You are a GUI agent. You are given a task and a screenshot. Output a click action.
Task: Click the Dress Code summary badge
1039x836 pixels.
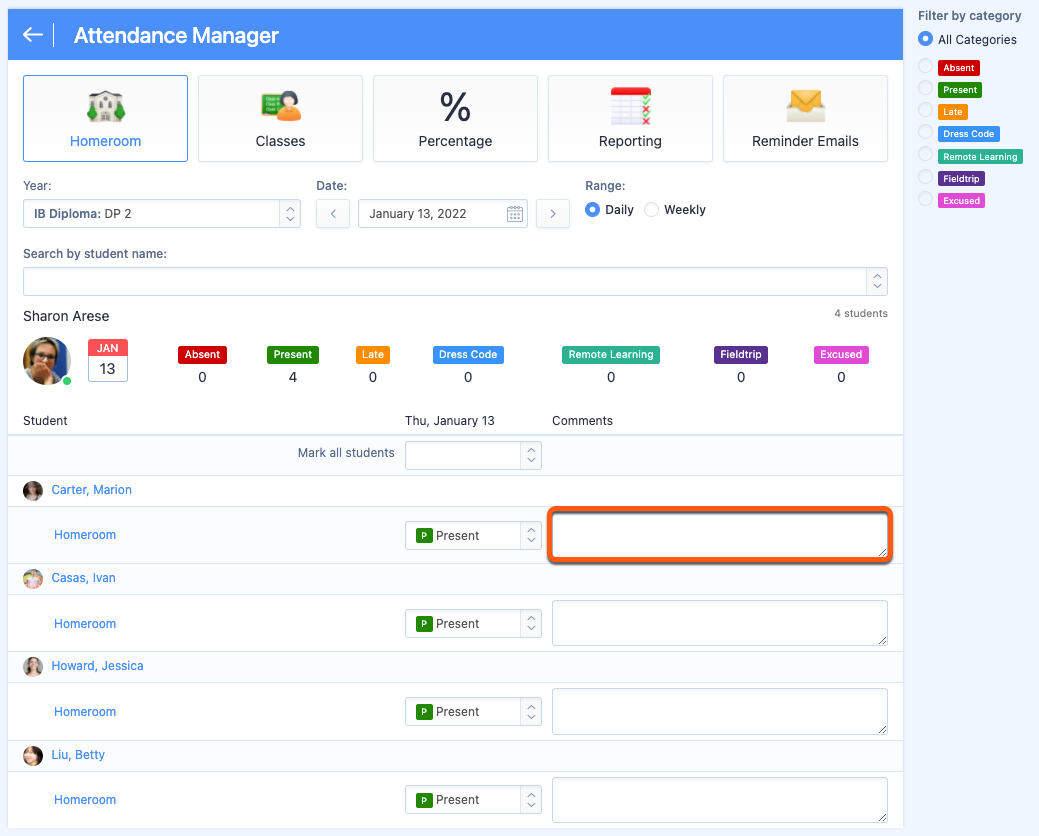tap(468, 354)
